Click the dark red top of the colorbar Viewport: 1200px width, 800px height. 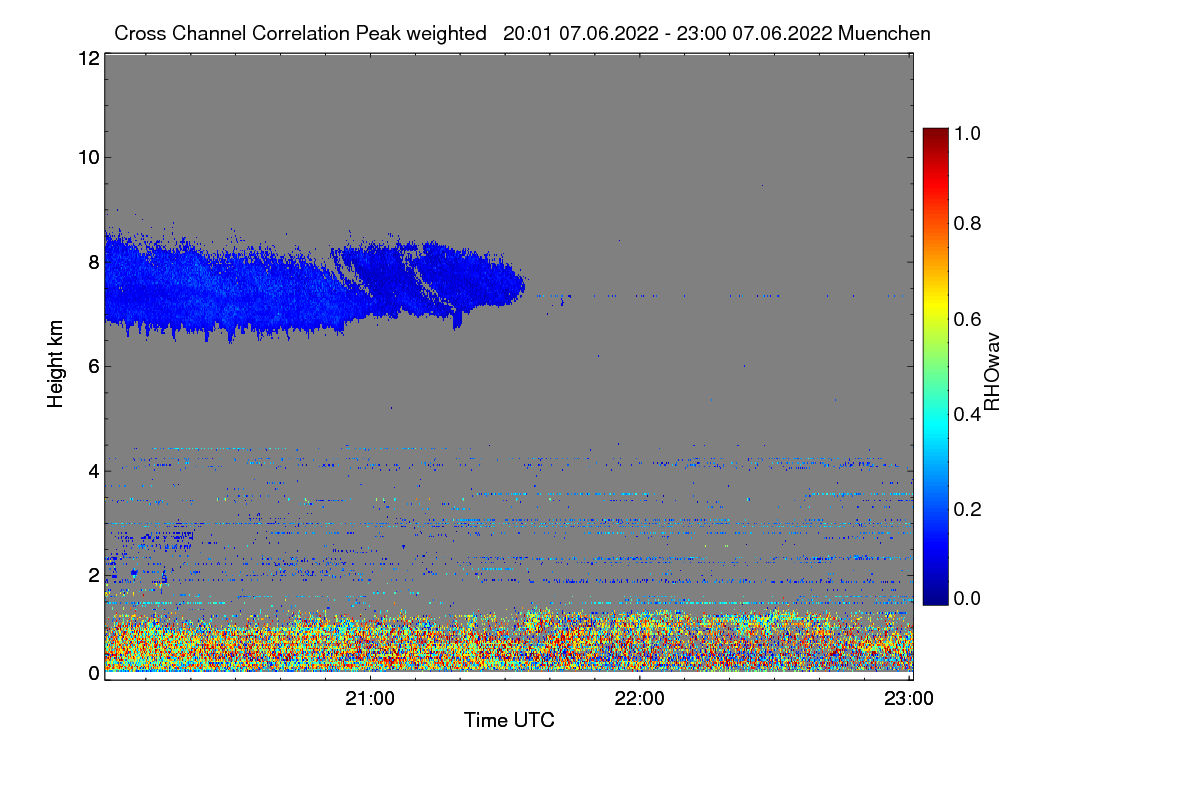point(935,135)
